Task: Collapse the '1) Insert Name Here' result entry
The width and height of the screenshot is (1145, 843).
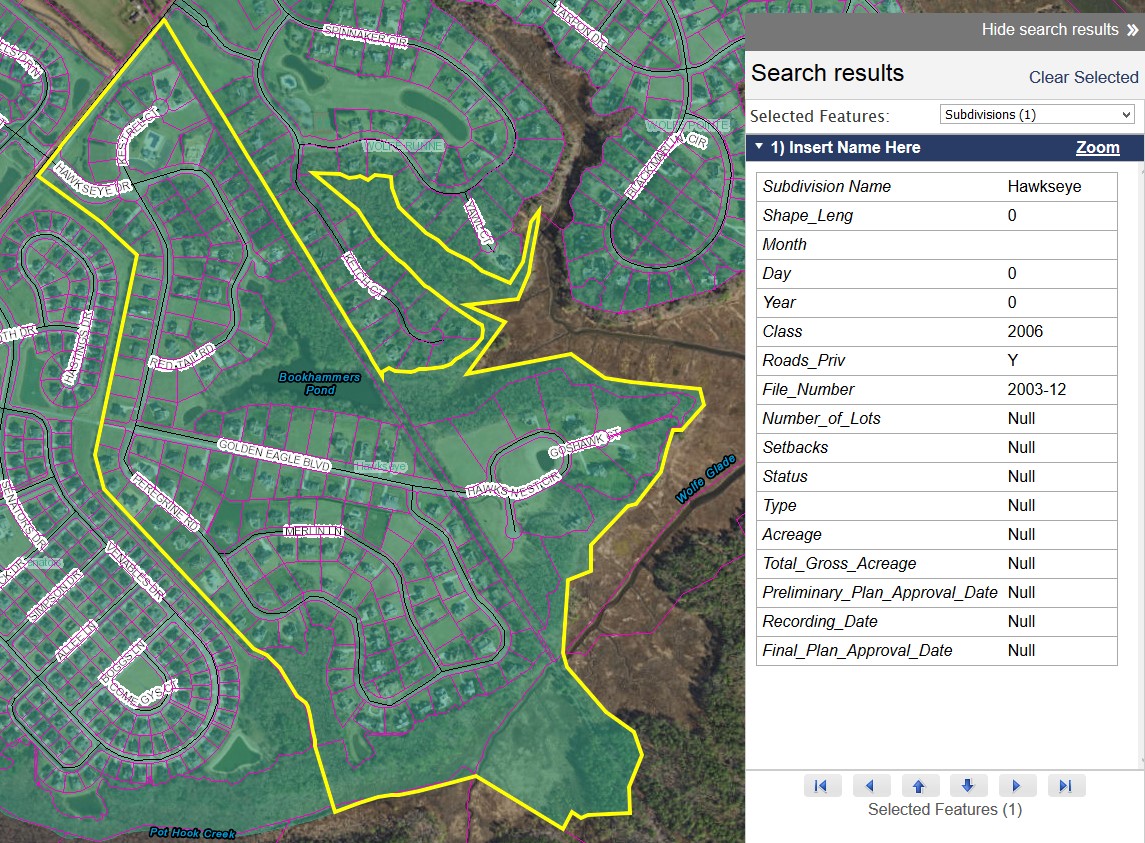Action: [x=759, y=147]
